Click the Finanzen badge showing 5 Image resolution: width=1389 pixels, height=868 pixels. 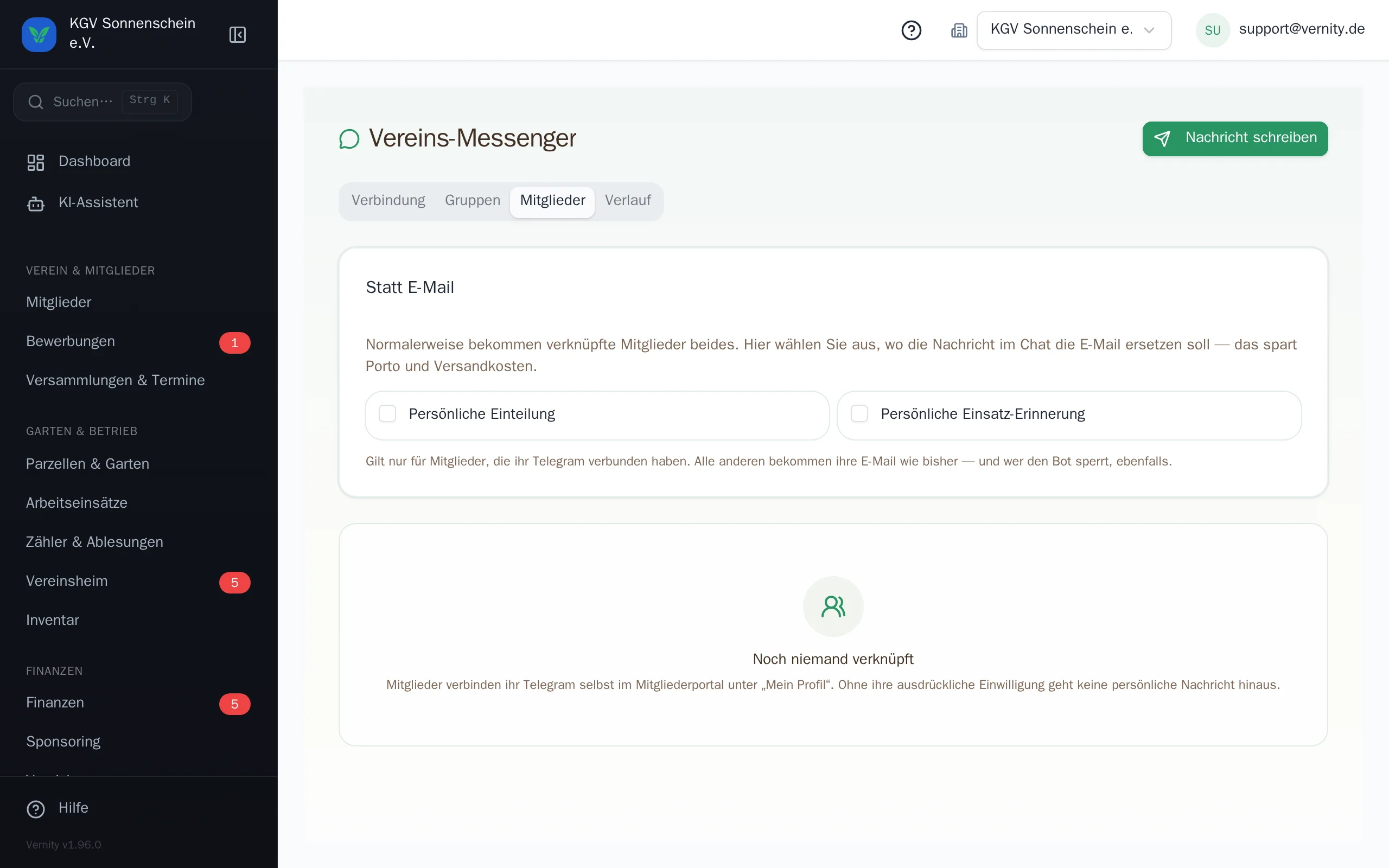coord(235,704)
